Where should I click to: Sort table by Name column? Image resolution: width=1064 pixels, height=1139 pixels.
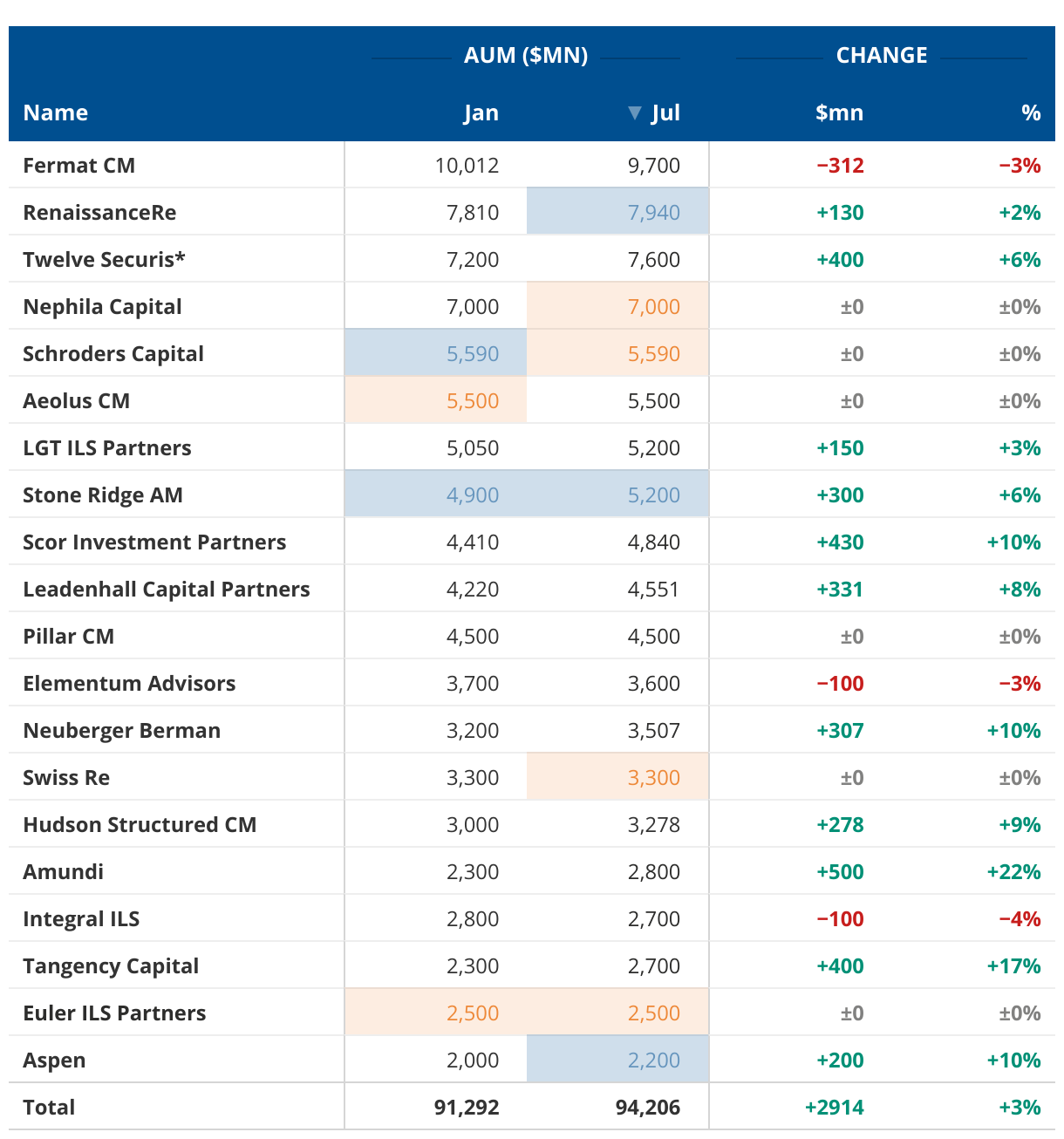coord(56,113)
